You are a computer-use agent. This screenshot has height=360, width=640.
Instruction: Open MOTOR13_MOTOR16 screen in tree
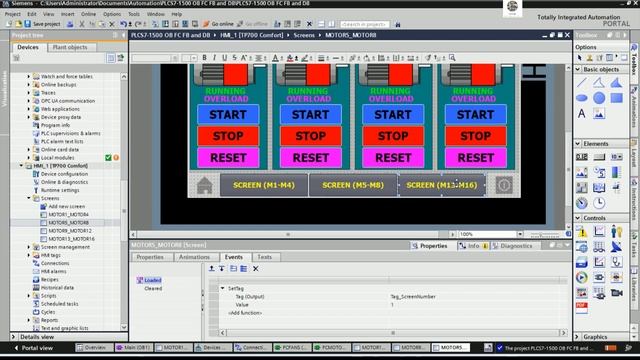tap(71, 239)
